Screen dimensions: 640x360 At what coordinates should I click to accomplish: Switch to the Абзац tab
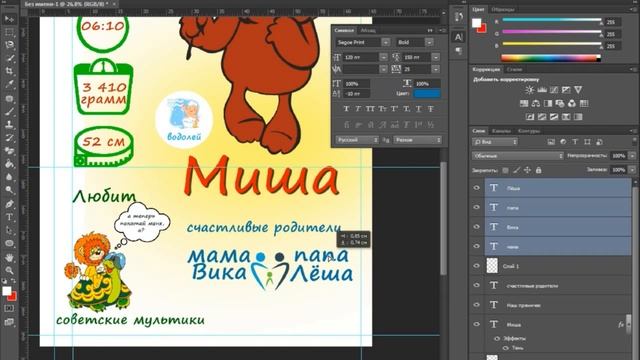(x=368, y=30)
